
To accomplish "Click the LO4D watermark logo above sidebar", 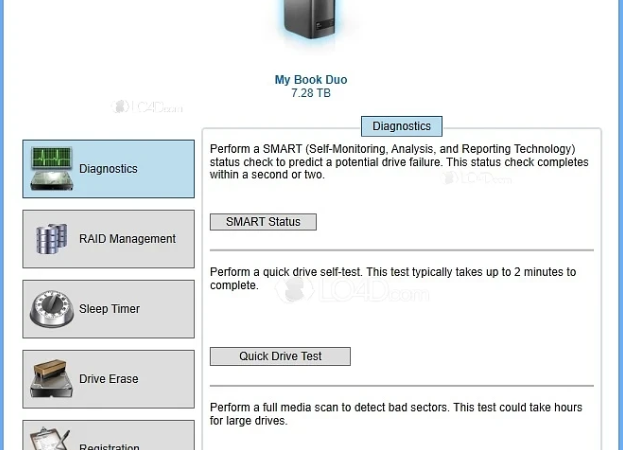I will 147,107.
